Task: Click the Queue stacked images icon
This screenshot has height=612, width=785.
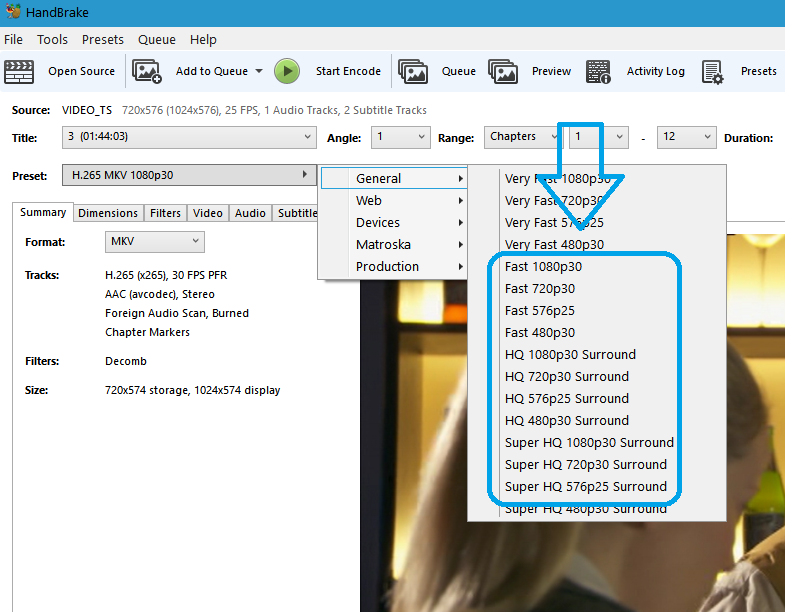Action: pos(413,72)
